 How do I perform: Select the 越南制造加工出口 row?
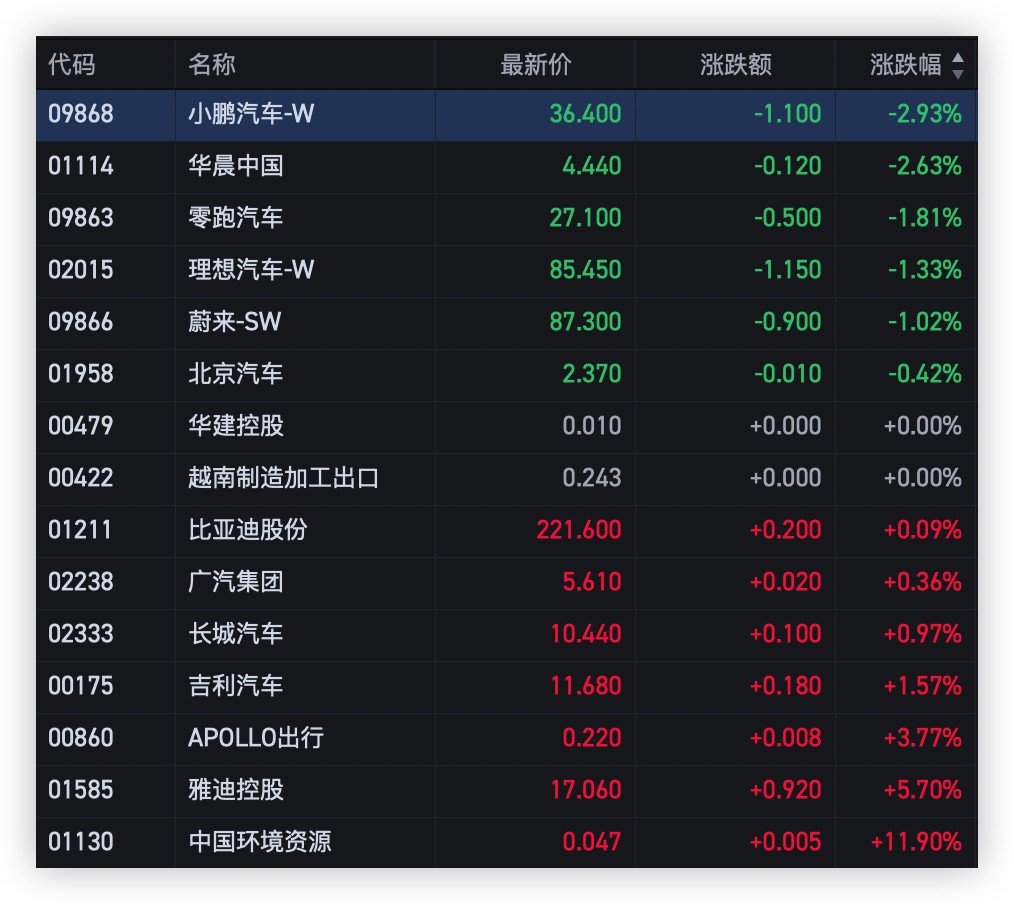(284, 478)
